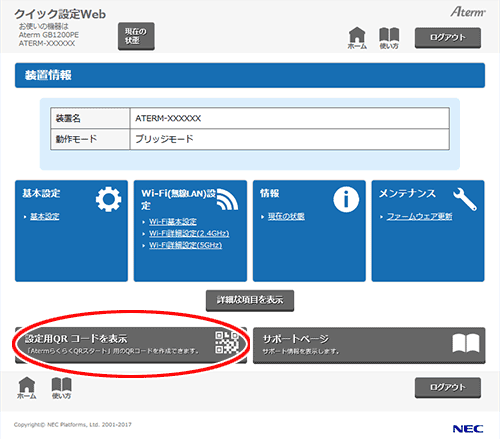This screenshot has width=500, height=439.
Task: Click the info icon in 情報 tile
Action: click(x=346, y=199)
